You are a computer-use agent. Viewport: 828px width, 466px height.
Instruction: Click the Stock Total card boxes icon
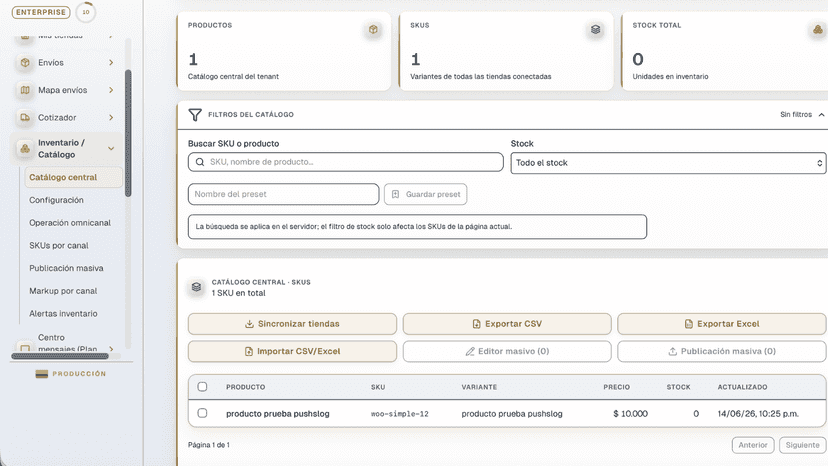pos(818,30)
